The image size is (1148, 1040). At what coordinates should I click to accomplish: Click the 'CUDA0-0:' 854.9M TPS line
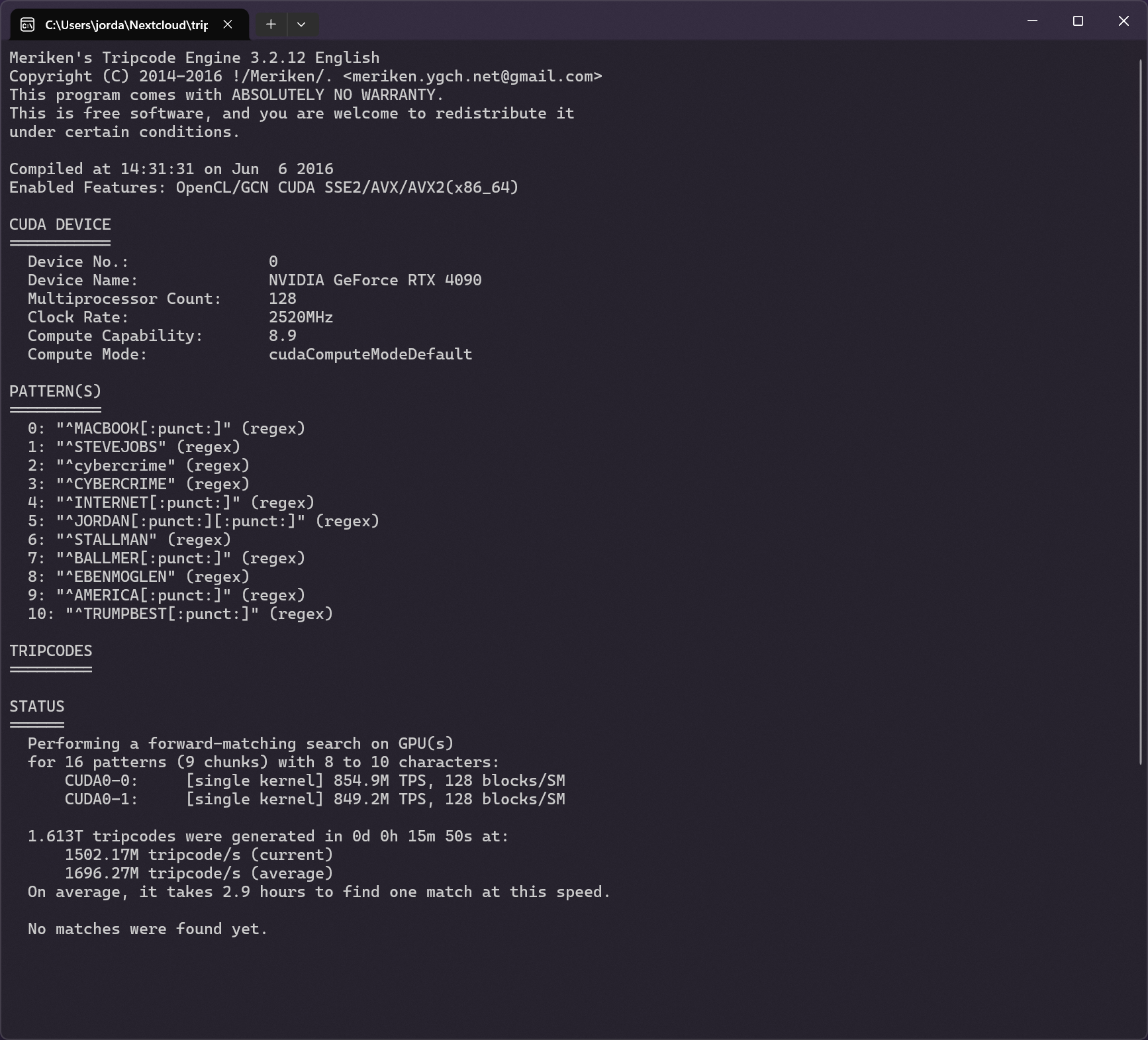click(x=315, y=781)
